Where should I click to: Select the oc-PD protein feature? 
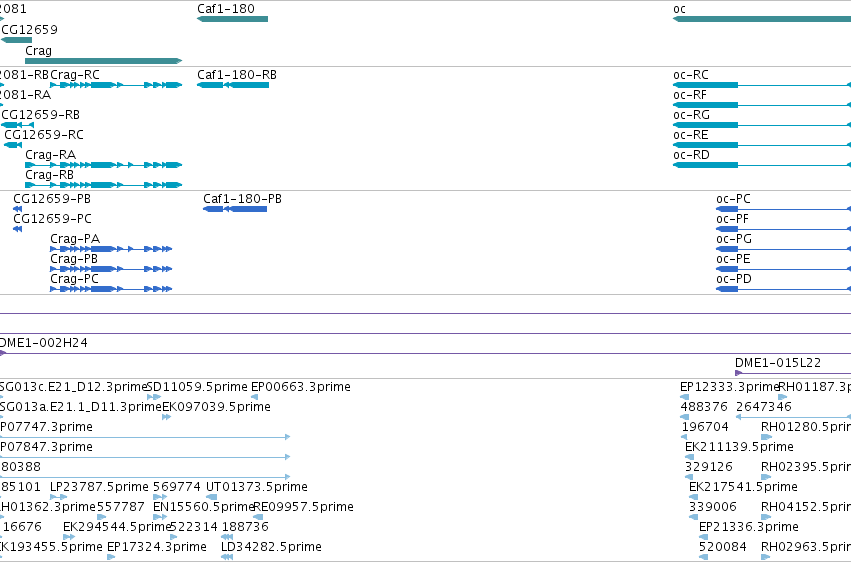click(x=784, y=289)
